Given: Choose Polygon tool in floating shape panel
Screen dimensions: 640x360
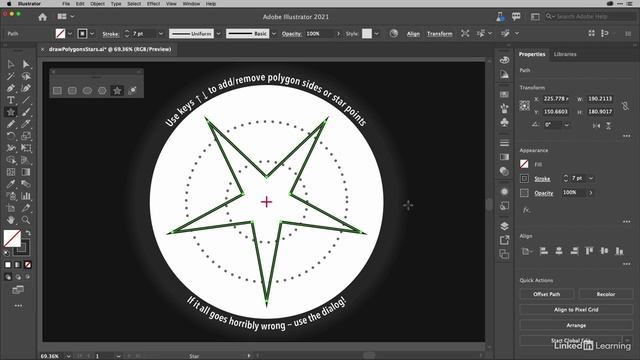Looking at the screenshot, I should point(102,91).
